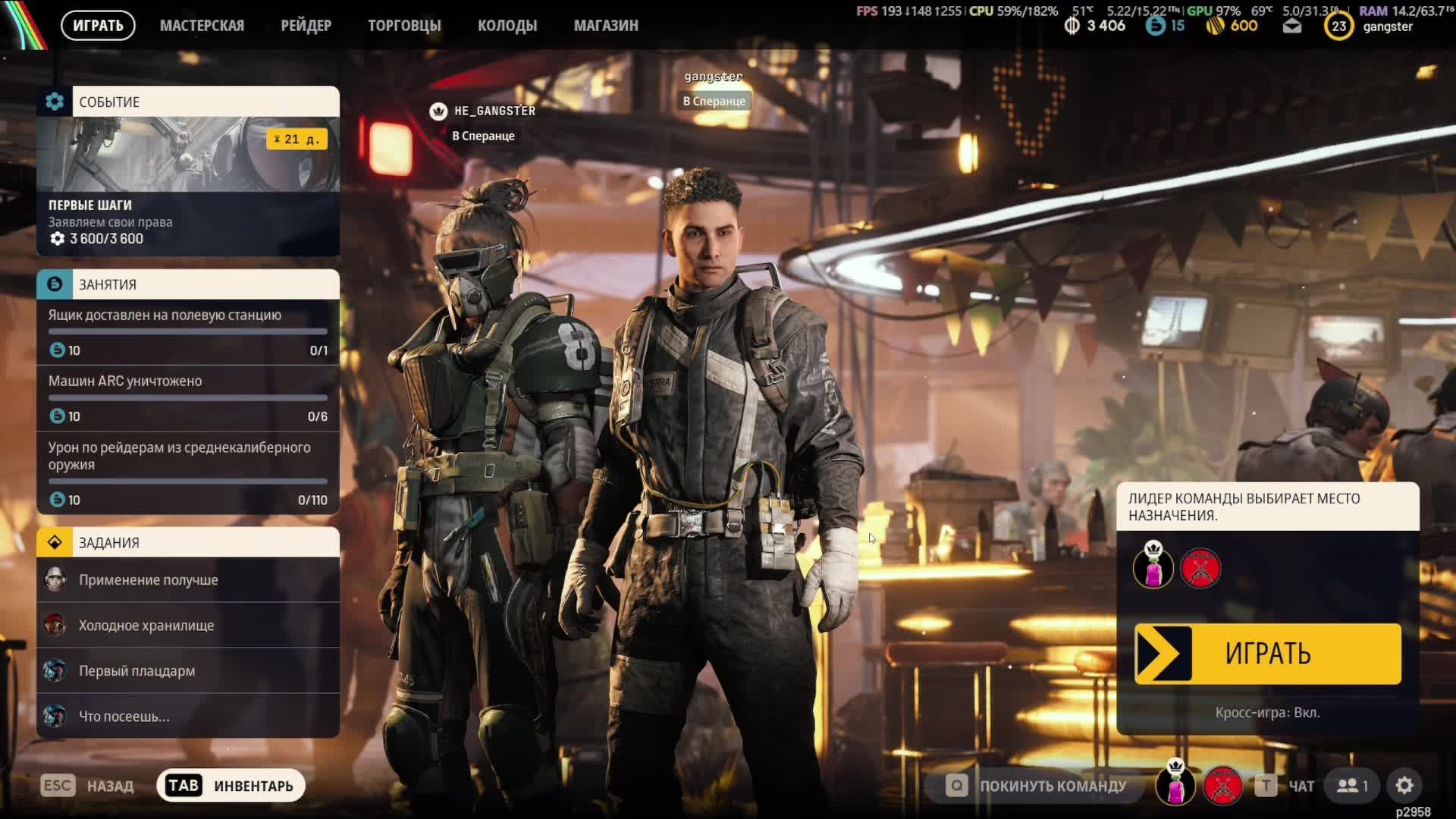The height and width of the screenshot is (819, 1456).
Task: Select the pink leader avatar in party panel
Action: coord(1153,568)
